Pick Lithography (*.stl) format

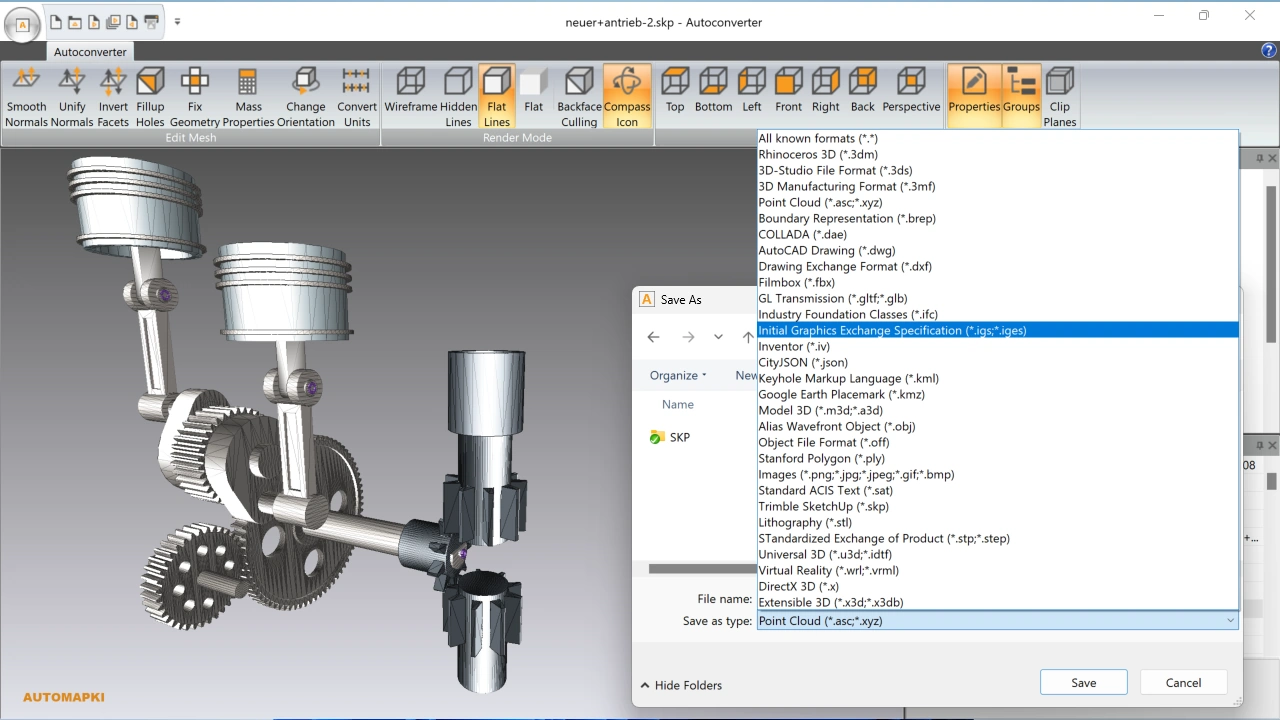997,522
